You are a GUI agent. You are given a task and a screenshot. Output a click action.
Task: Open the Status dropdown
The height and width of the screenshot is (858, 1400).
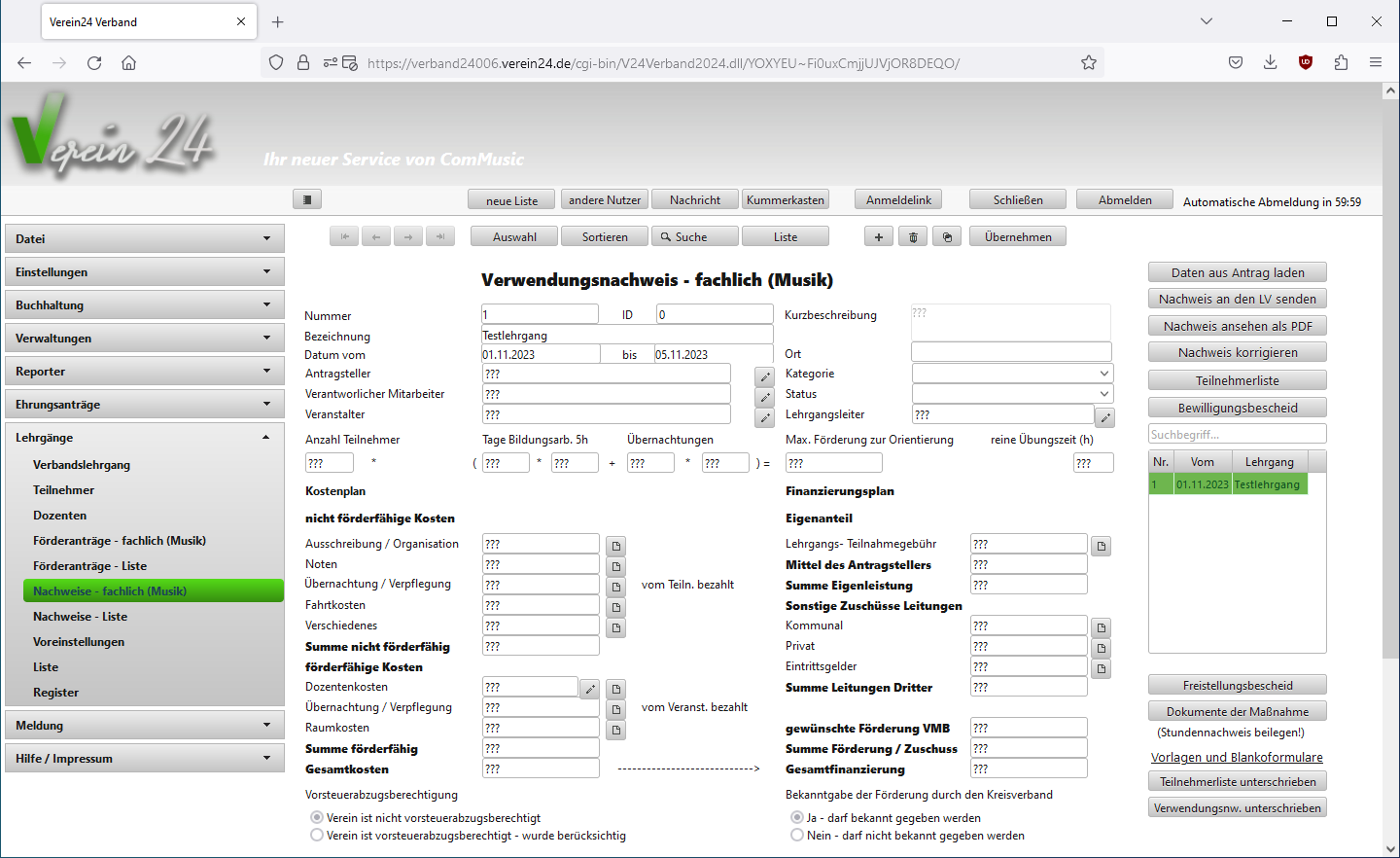pos(1012,394)
